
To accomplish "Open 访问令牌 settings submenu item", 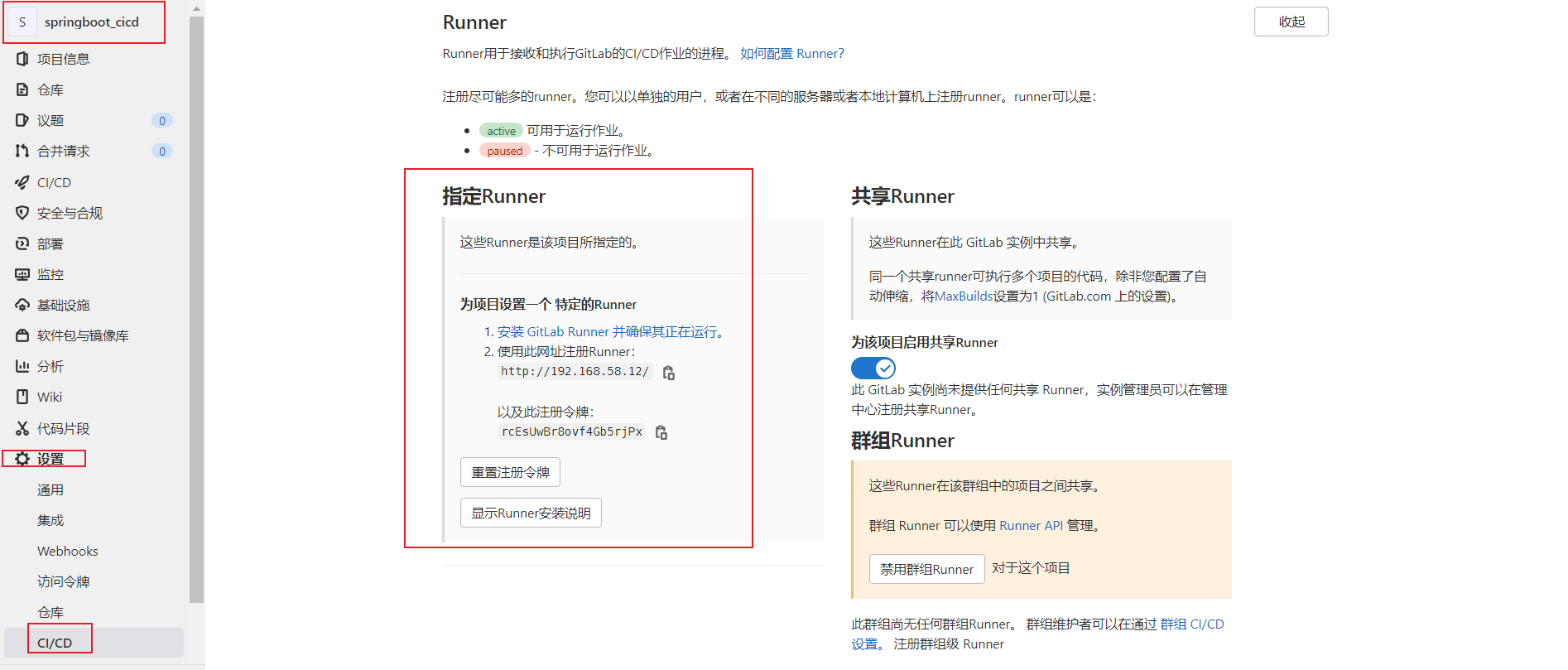I will click(64, 581).
